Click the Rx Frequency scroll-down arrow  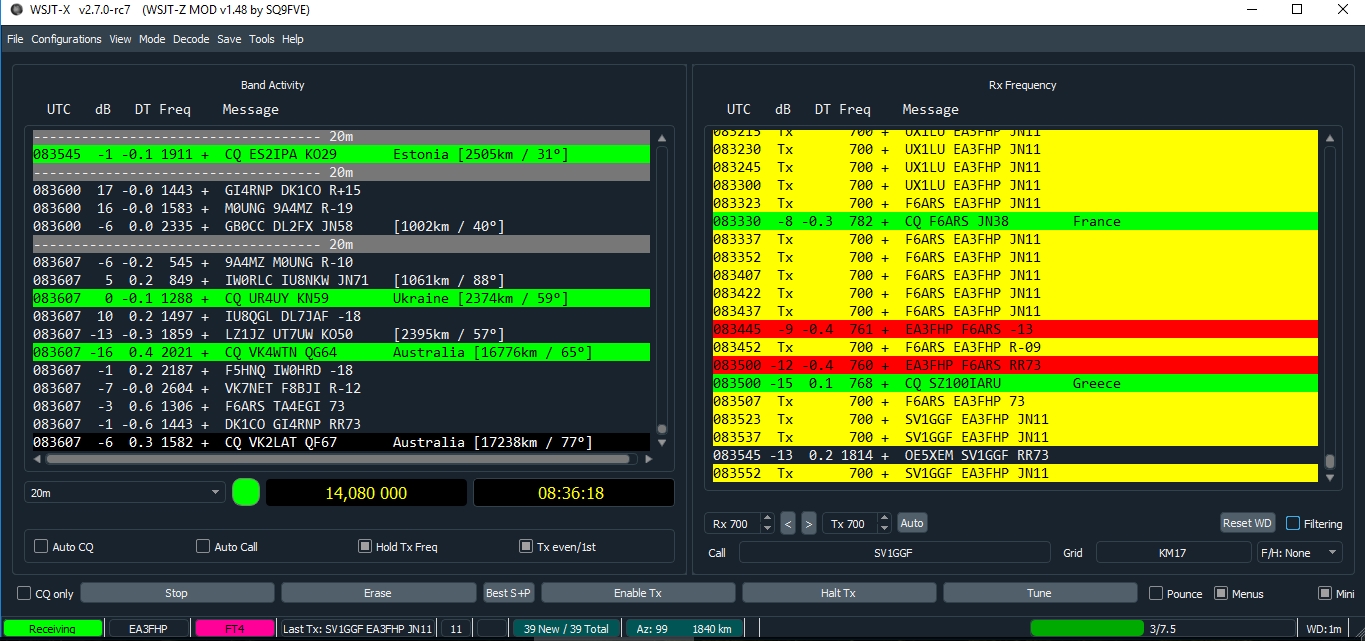(1329, 479)
